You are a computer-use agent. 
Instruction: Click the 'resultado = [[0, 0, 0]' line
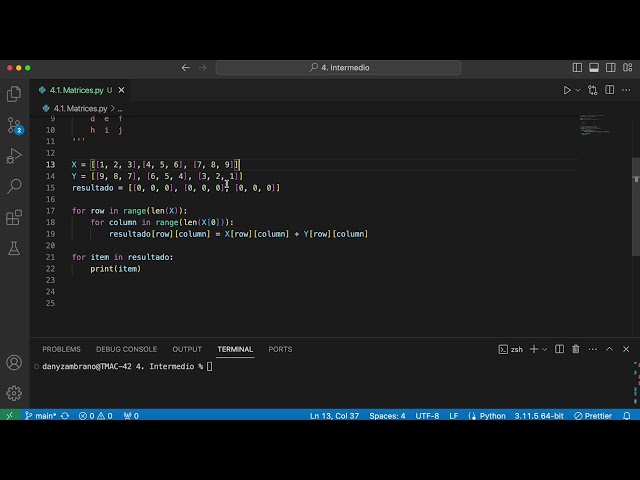click(x=176, y=188)
